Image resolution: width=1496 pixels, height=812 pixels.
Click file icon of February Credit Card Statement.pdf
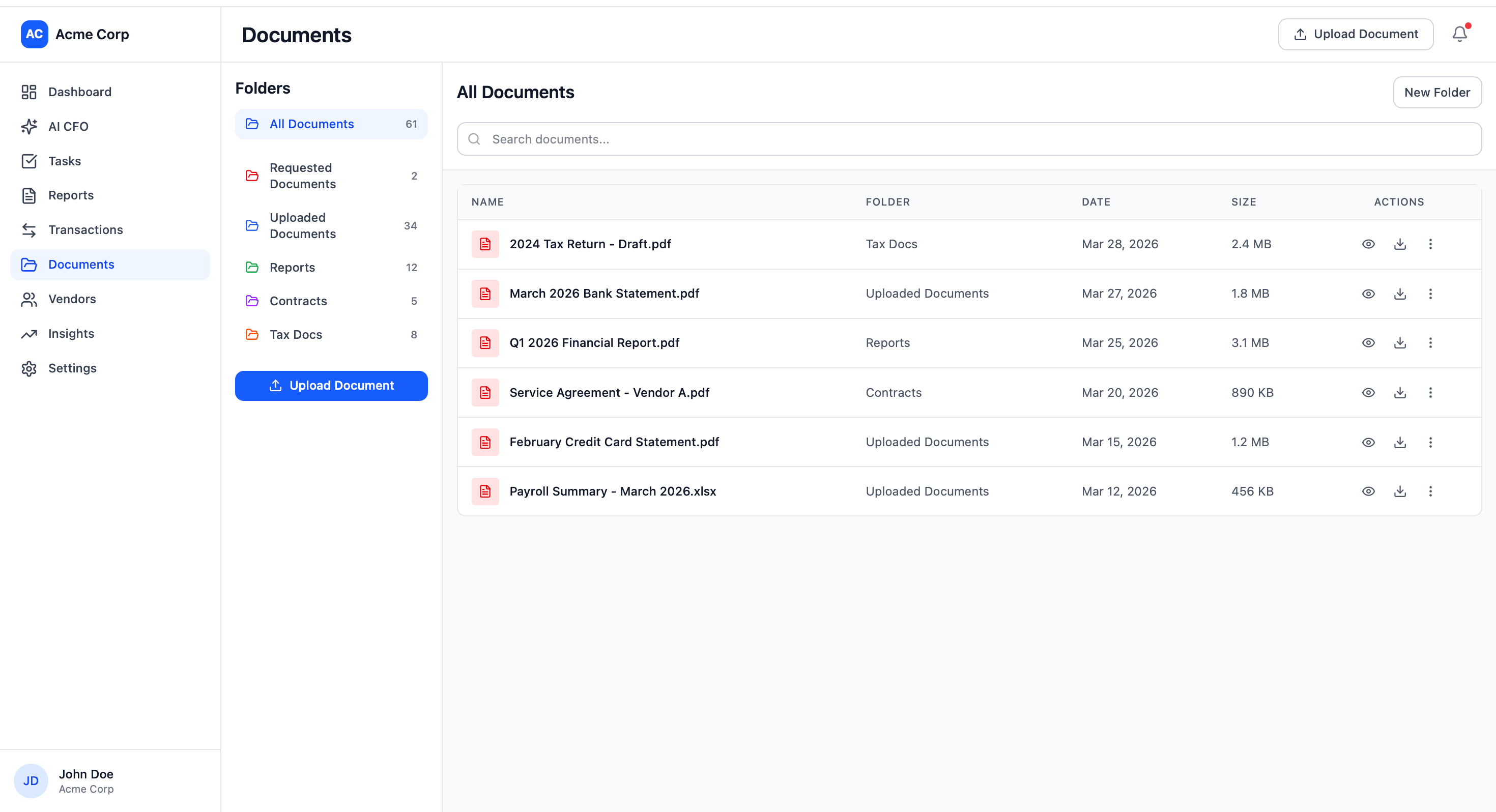[485, 442]
